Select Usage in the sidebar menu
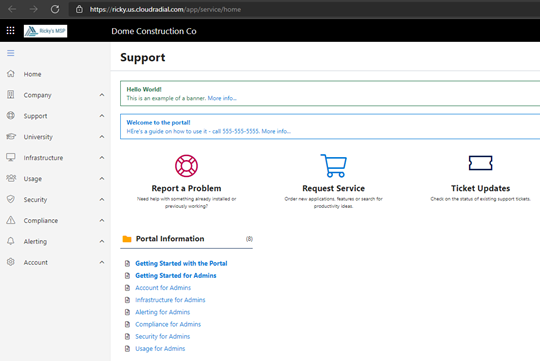Viewport: 540px width, 361px height. (33, 179)
